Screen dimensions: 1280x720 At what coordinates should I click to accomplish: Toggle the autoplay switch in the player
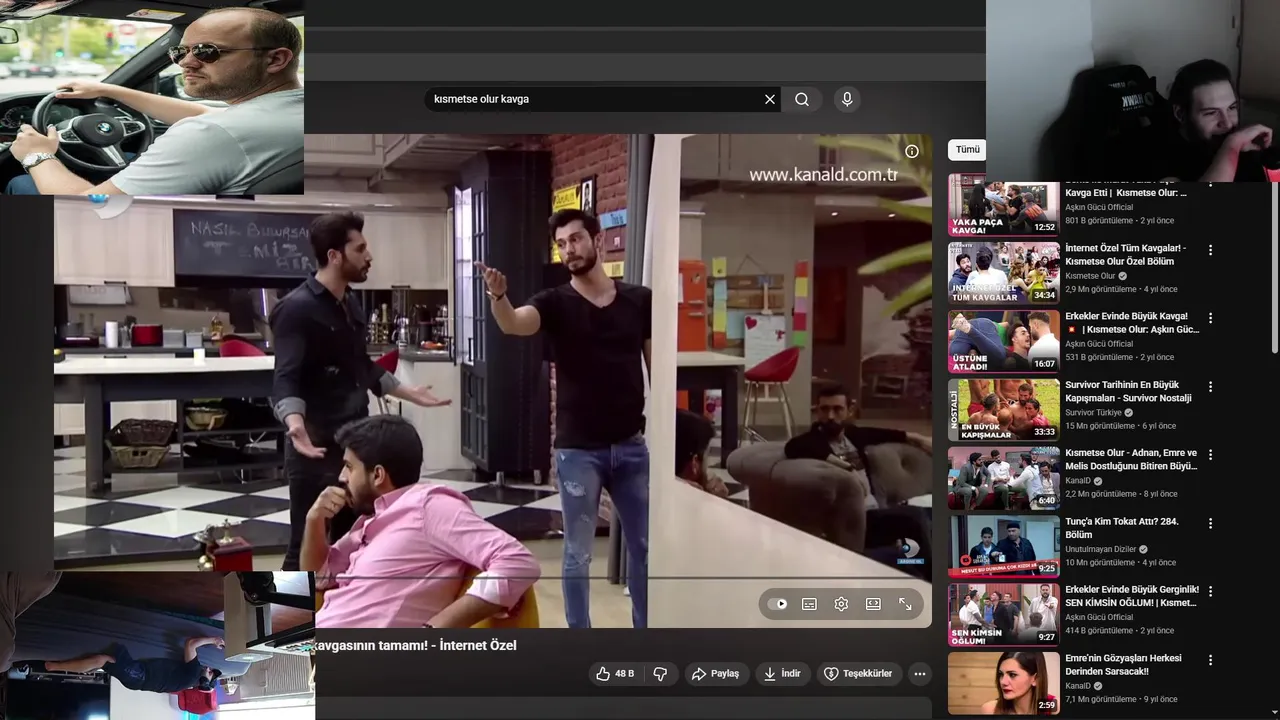tap(777, 604)
